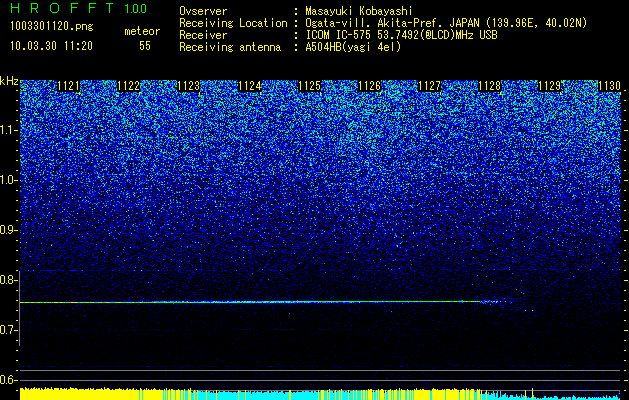The image size is (629, 400).
Task: Click the 0.7 kHz axis label
Action: click(8, 330)
